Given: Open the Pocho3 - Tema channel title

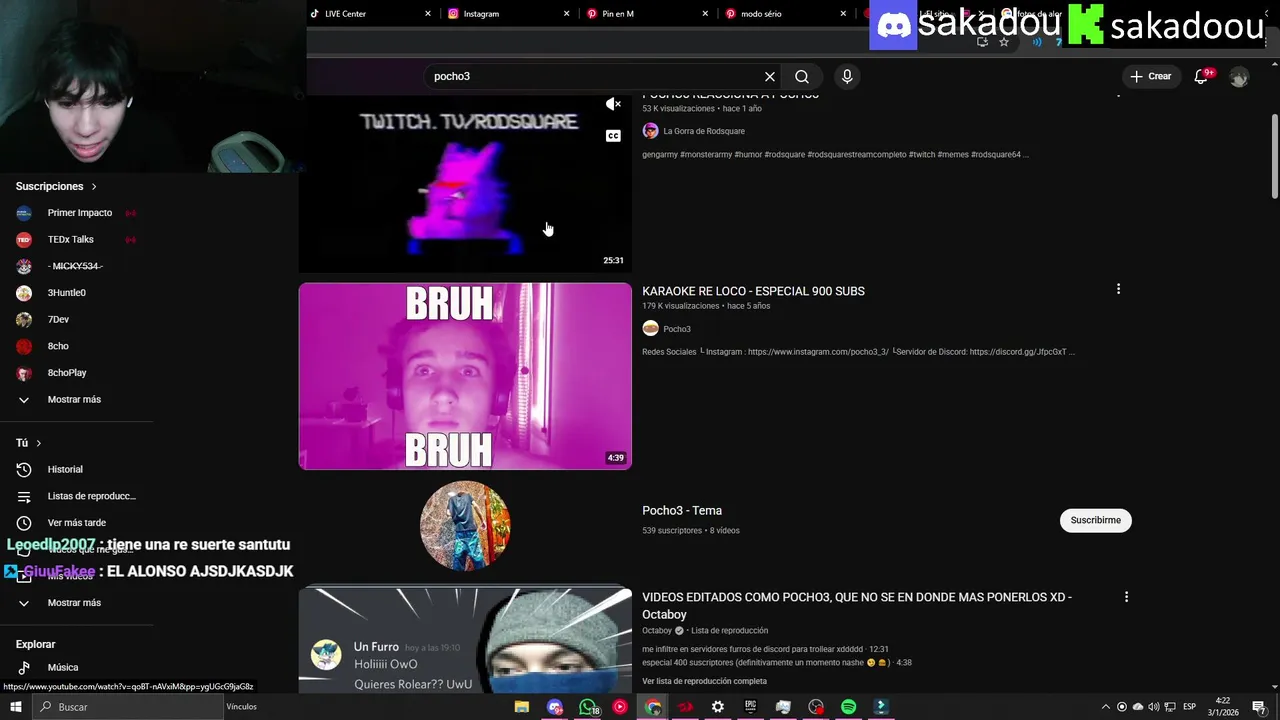Looking at the screenshot, I should (x=682, y=510).
